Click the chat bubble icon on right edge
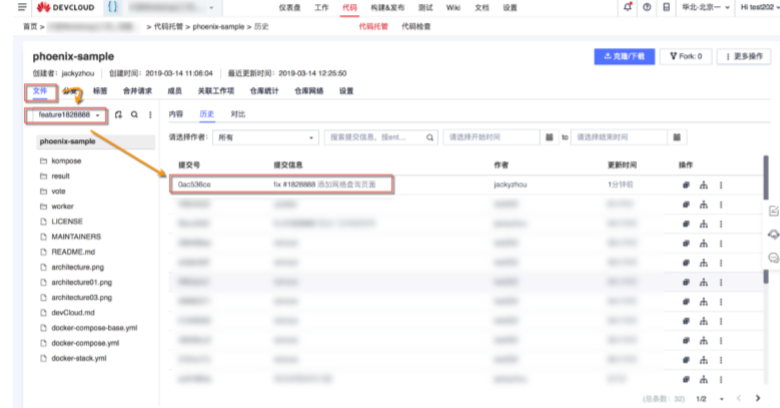This screenshot has width=780, height=408. click(x=774, y=257)
